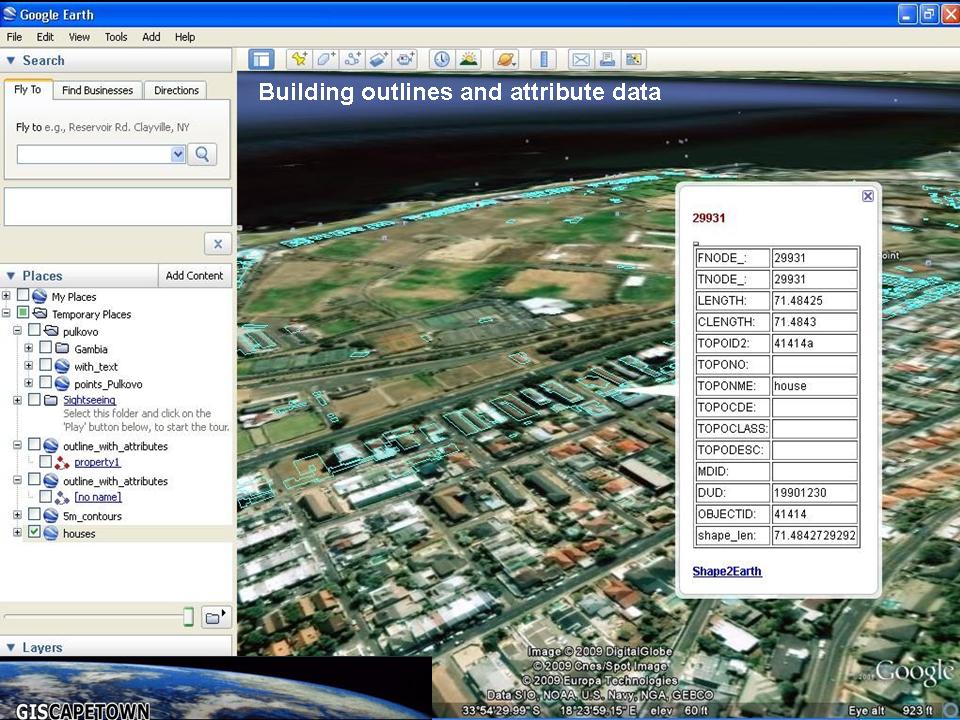Enable the pulkovo folder checkbox
Screen dimensions: 960x720
point(34,330)
